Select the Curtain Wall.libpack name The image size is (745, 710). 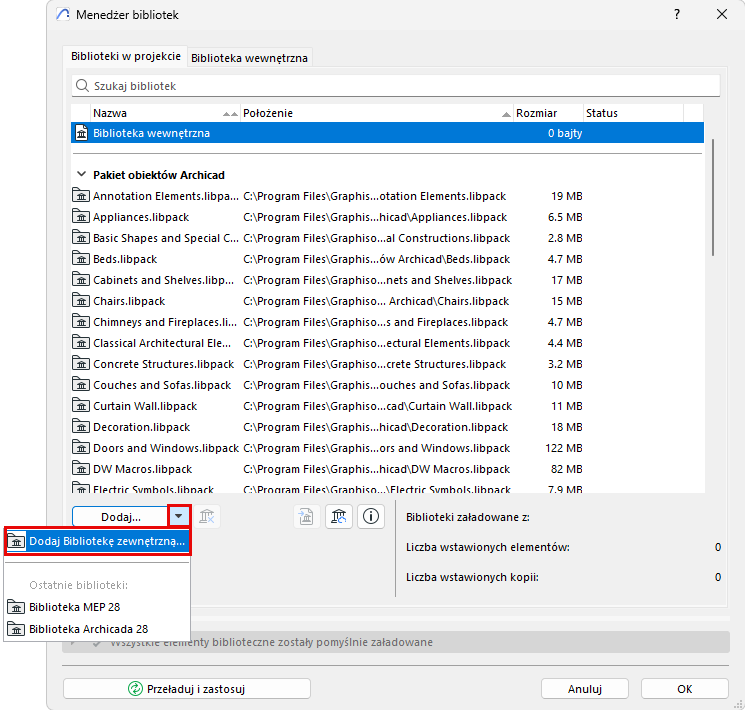pos(145,406)
